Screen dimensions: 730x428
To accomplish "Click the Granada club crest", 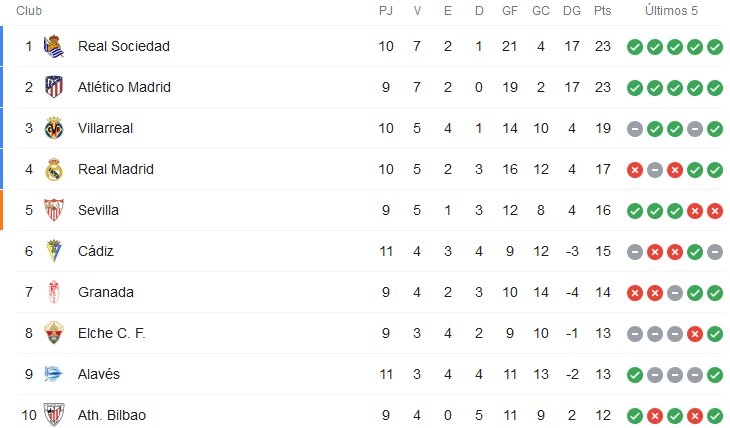I will point(54,292).
